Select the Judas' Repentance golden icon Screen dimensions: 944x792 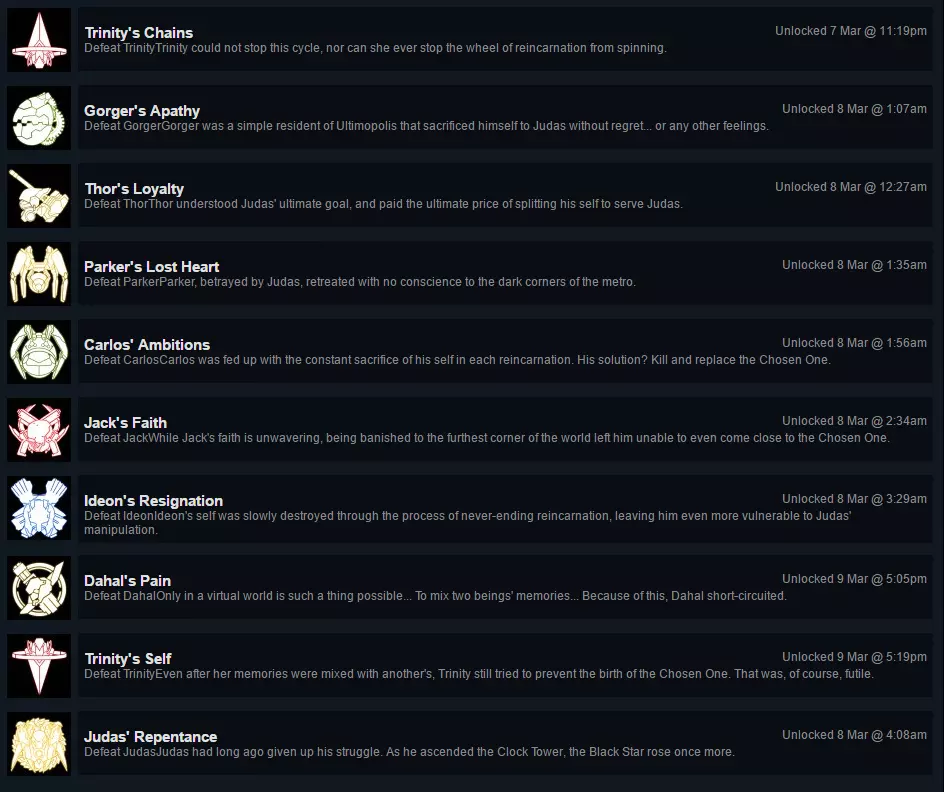[x=39, y=744]
